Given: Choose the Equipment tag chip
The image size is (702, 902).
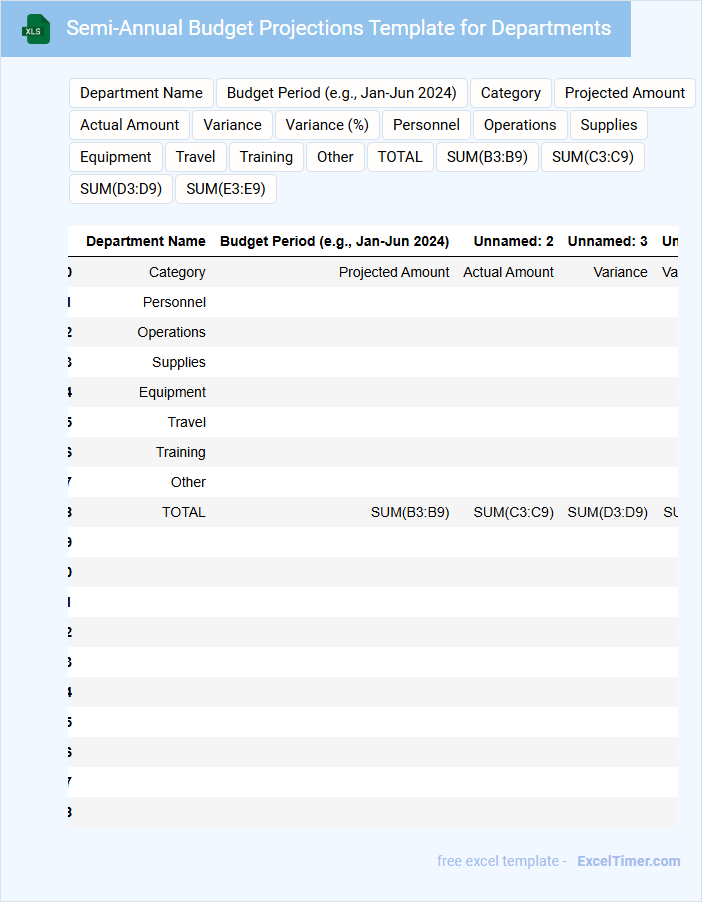Looking at the screenshot, I should tap(116, 157).
